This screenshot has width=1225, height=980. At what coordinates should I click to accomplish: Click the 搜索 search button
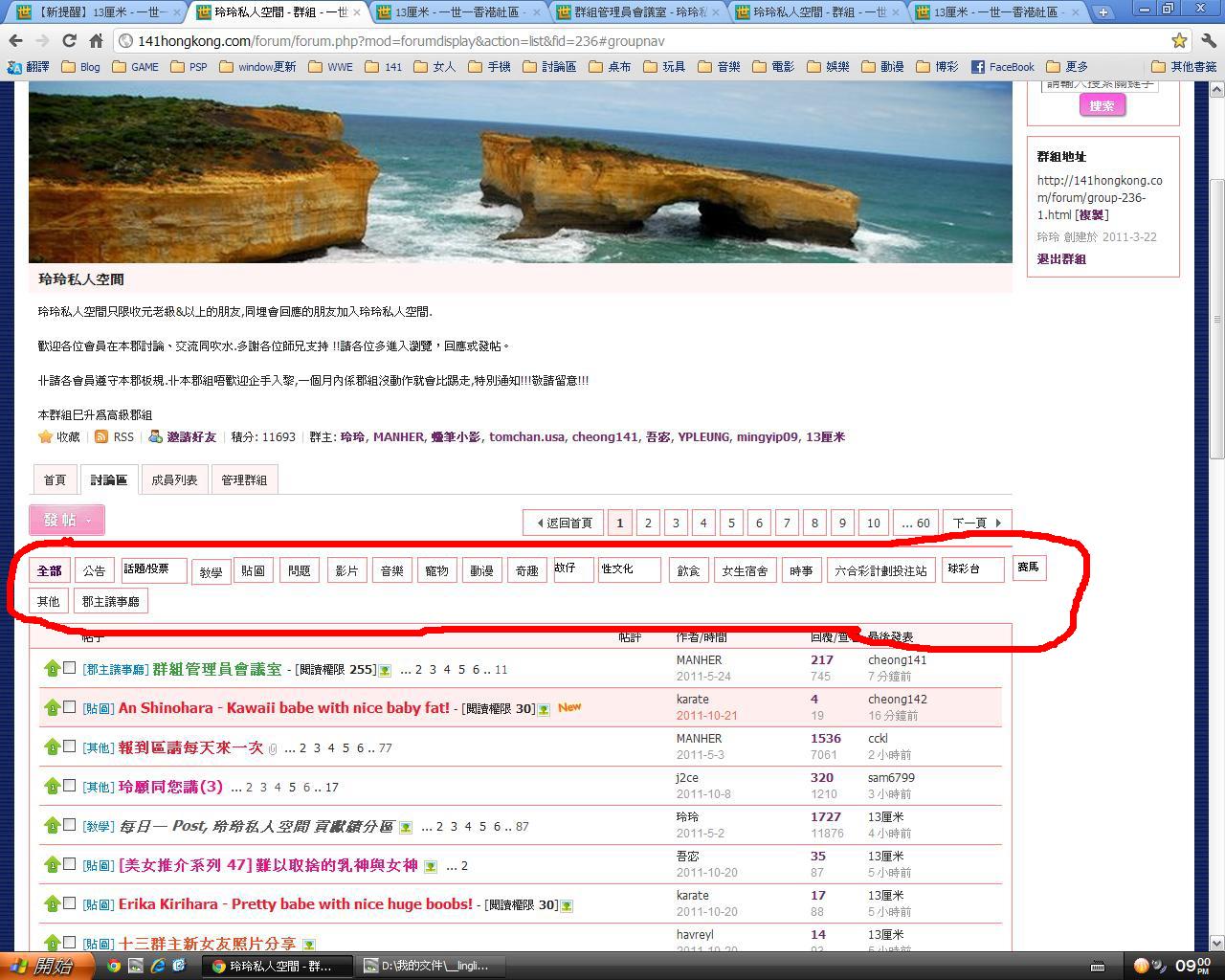[1102, 105]
